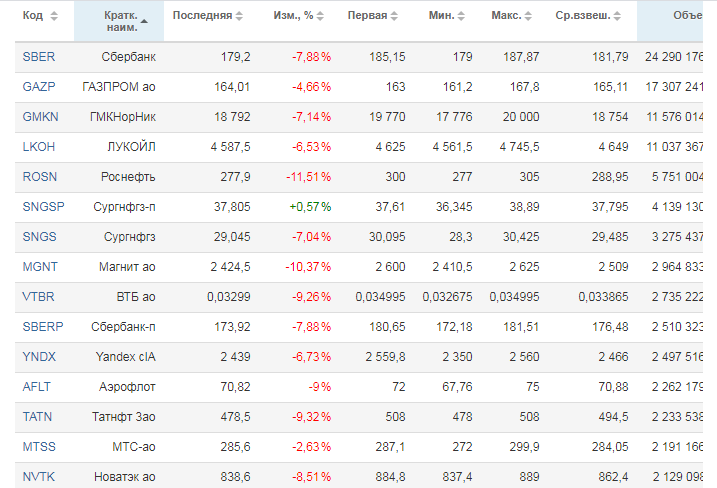Open the GAZP ticker link
Screen dimensions: 717x488
coord(39,87)
